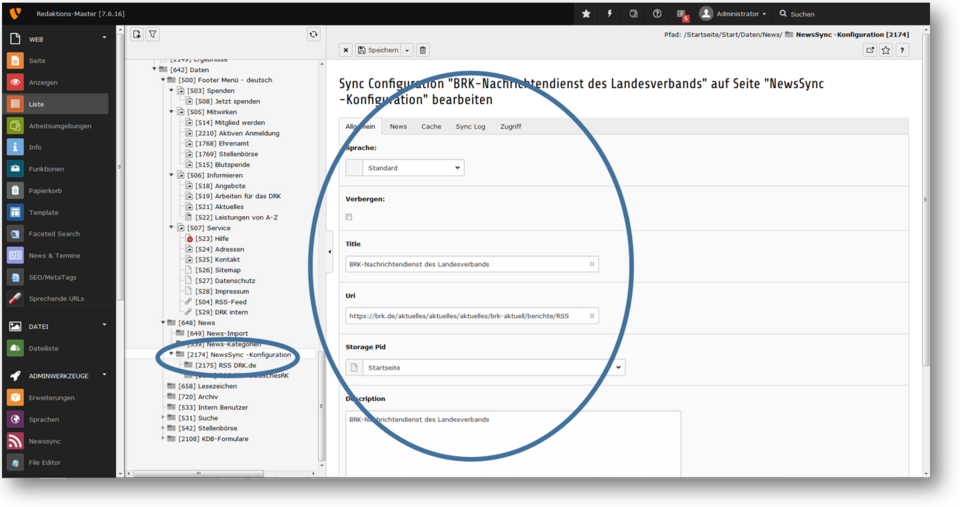Open the flush caches lightning icon
Viewport: 960px width, 507px height.
610,14
